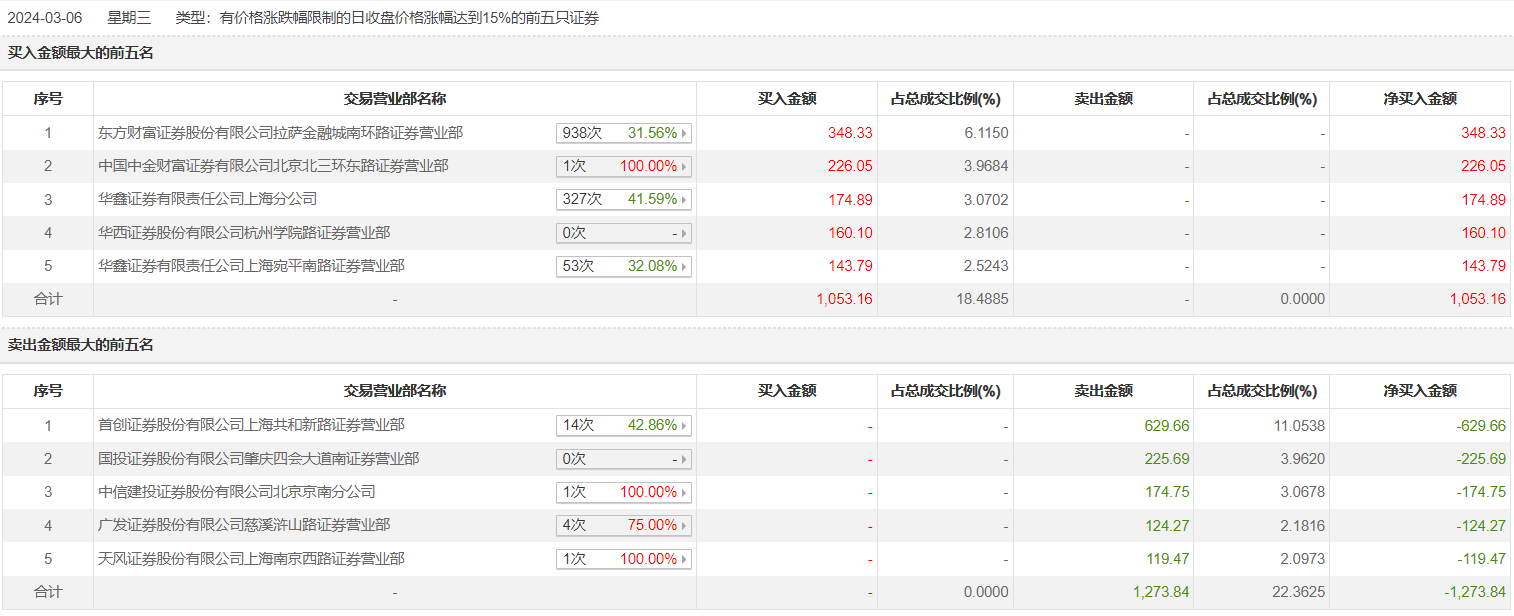Click 华鑫证券上海宛平南路营业部 link
This screenshot has width=1514, height=616.
(x=251, y=267)
